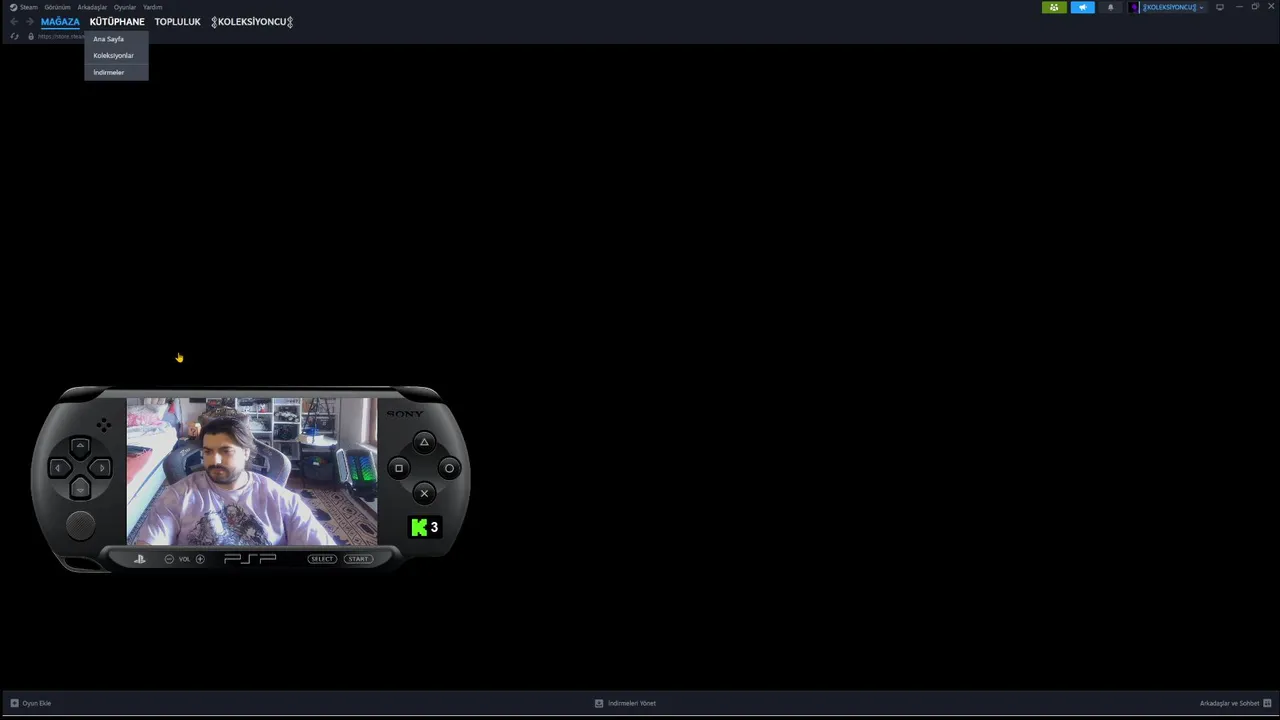1280x720 pixels.
Task: Open the Arkadaşlar menu
Action: coord(92,7)
